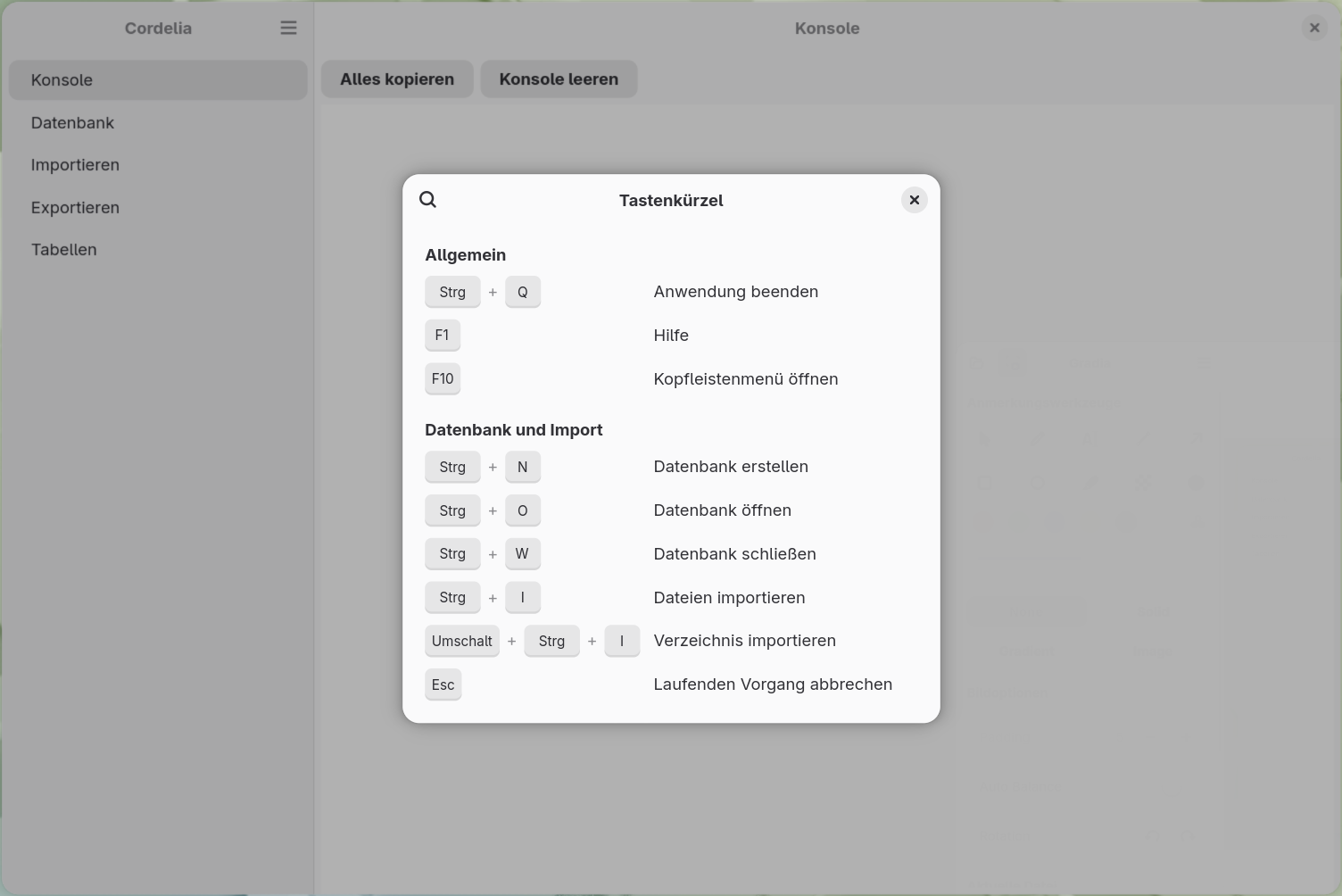Screen dimensions: 1342x896
Task: Select Konsole in the sidebar
Action: coord(158,80)
